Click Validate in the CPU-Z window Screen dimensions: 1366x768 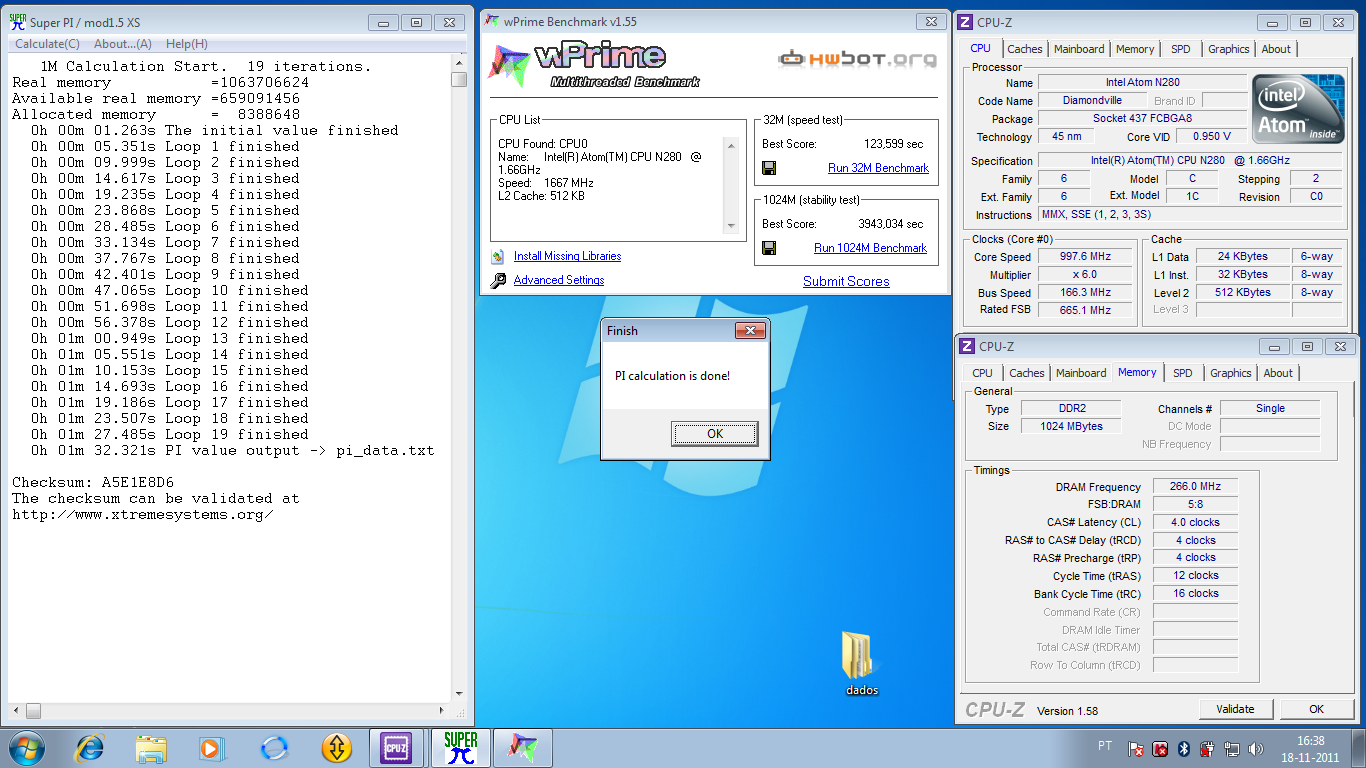[x=1235, y=709]
